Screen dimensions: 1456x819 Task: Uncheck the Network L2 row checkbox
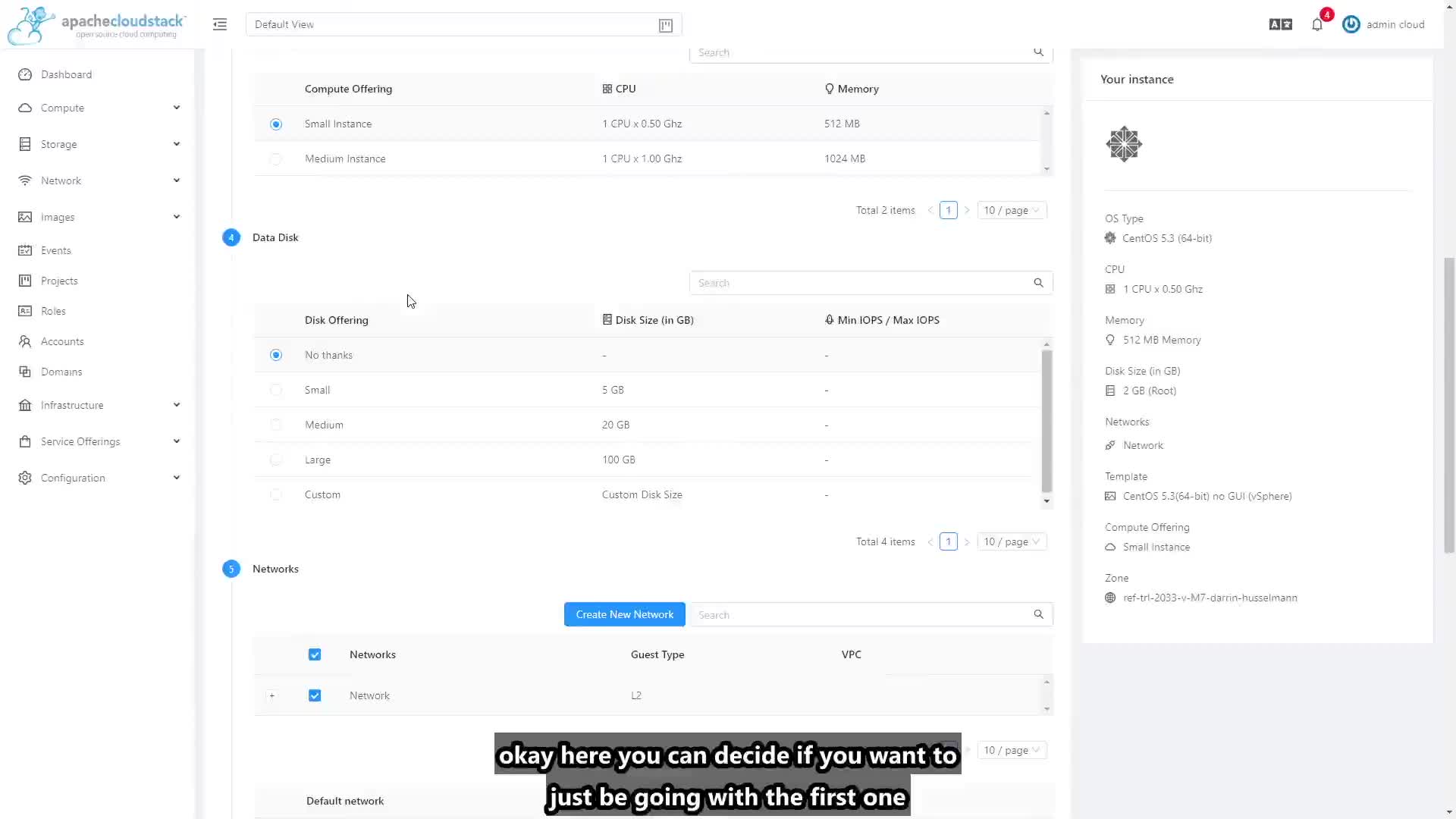tap(315, 695)
